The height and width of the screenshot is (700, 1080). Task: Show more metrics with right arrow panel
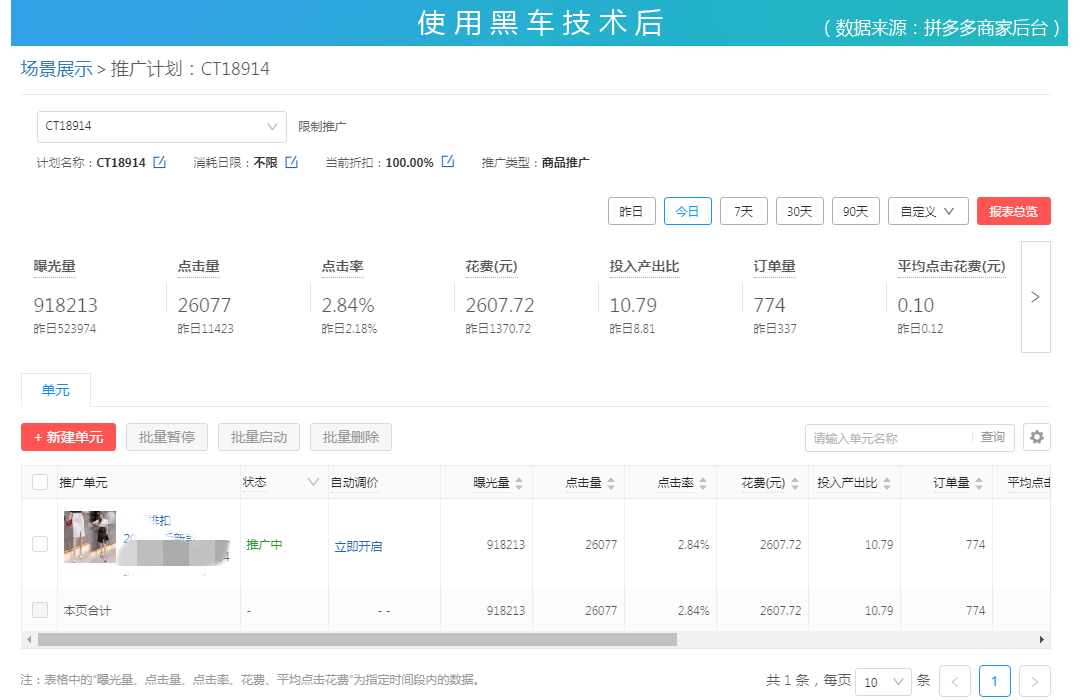pos(1035,297)
